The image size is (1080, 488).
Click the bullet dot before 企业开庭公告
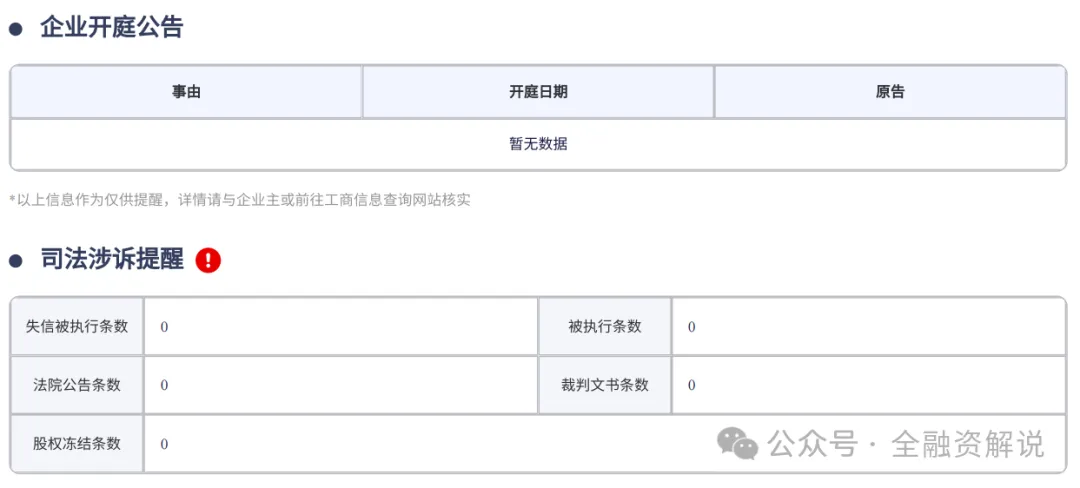click(16, 29)
